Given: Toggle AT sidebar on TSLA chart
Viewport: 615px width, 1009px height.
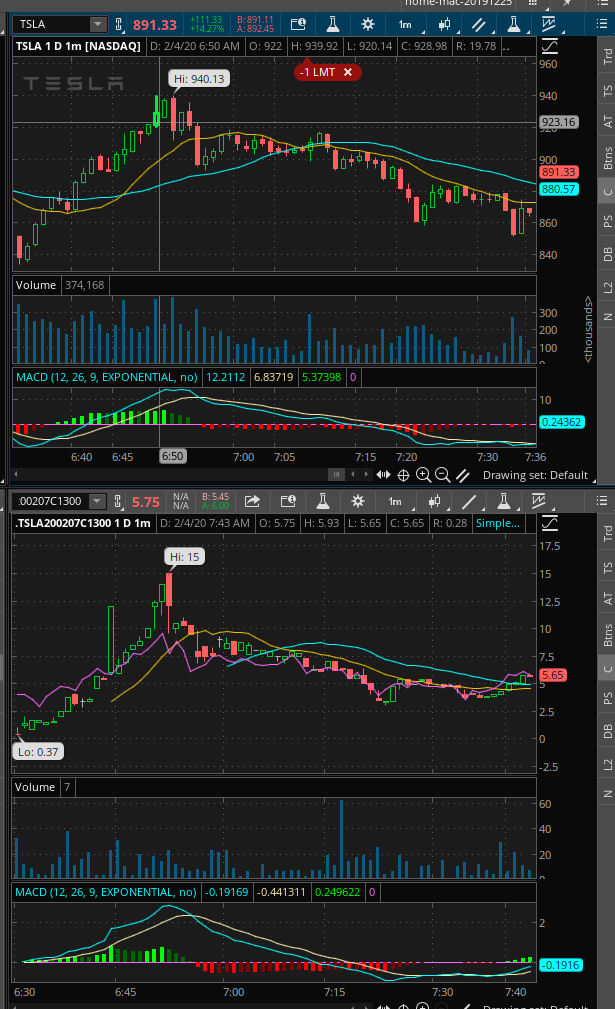Looking at the screenshot, I should coord(607,121).
